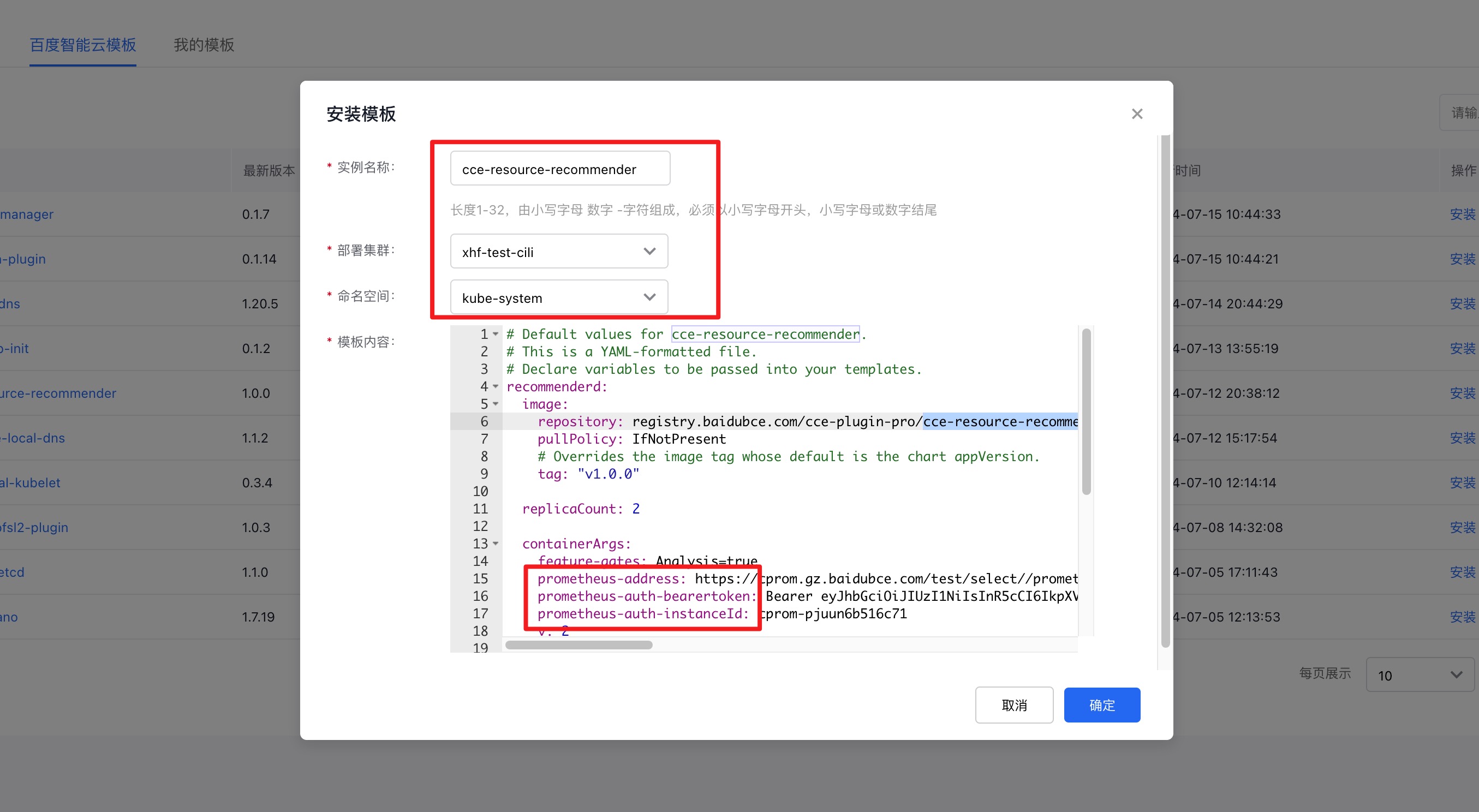Click 安装 link in the 10:44:33 row
The image size is (1479, 812).
tap(1462, 214)
